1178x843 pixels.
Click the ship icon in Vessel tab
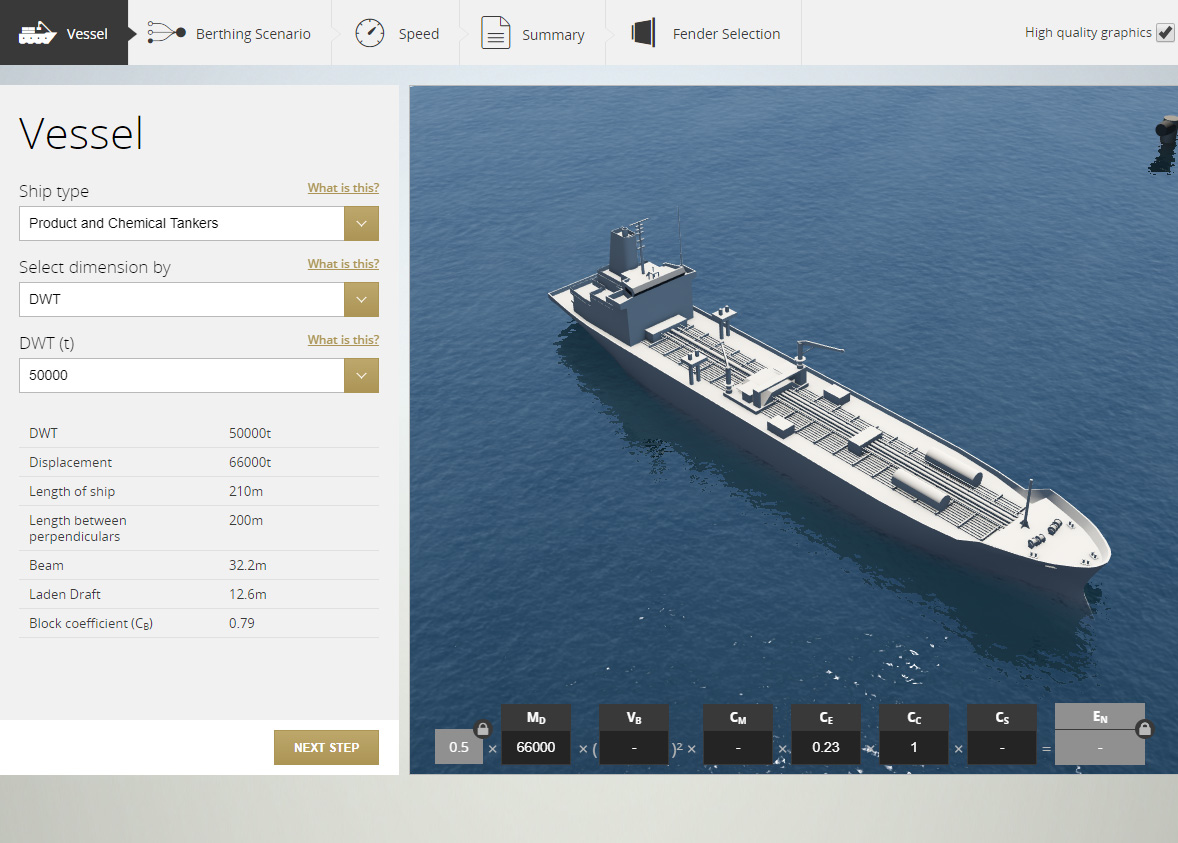(36, 33)
